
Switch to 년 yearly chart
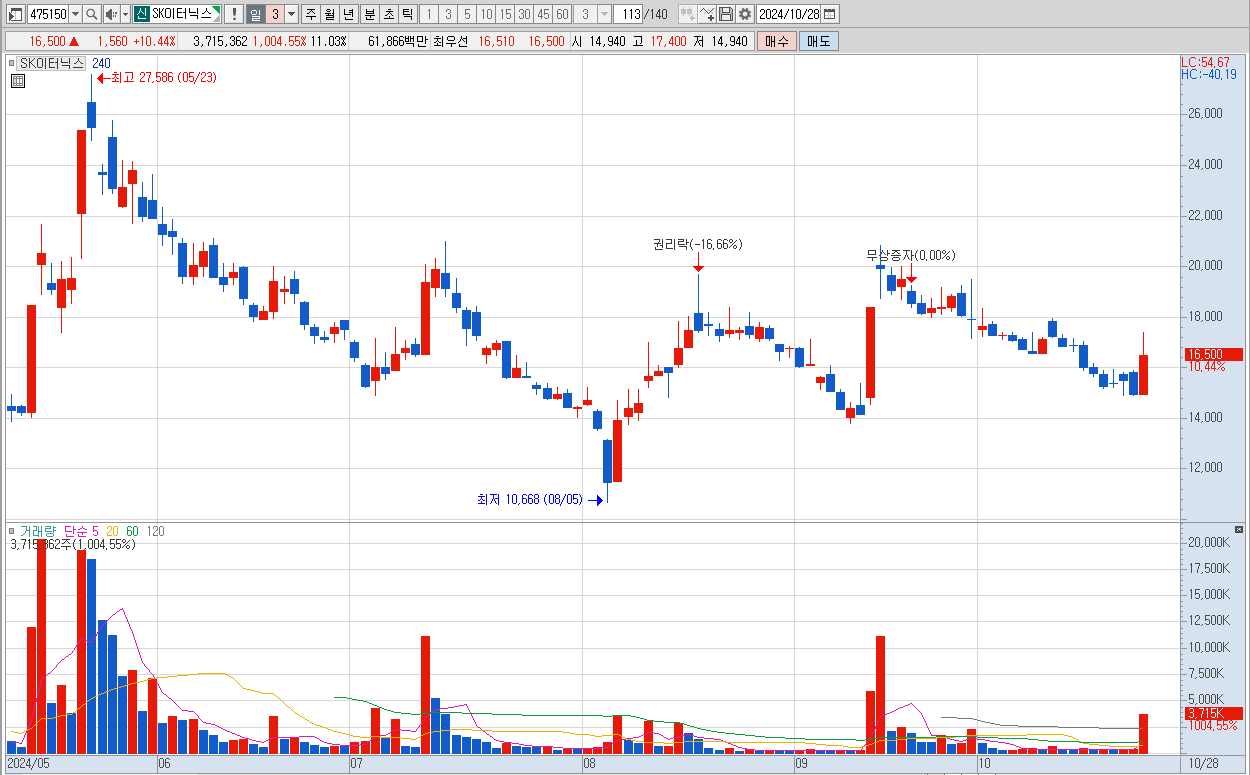point(348,14)
